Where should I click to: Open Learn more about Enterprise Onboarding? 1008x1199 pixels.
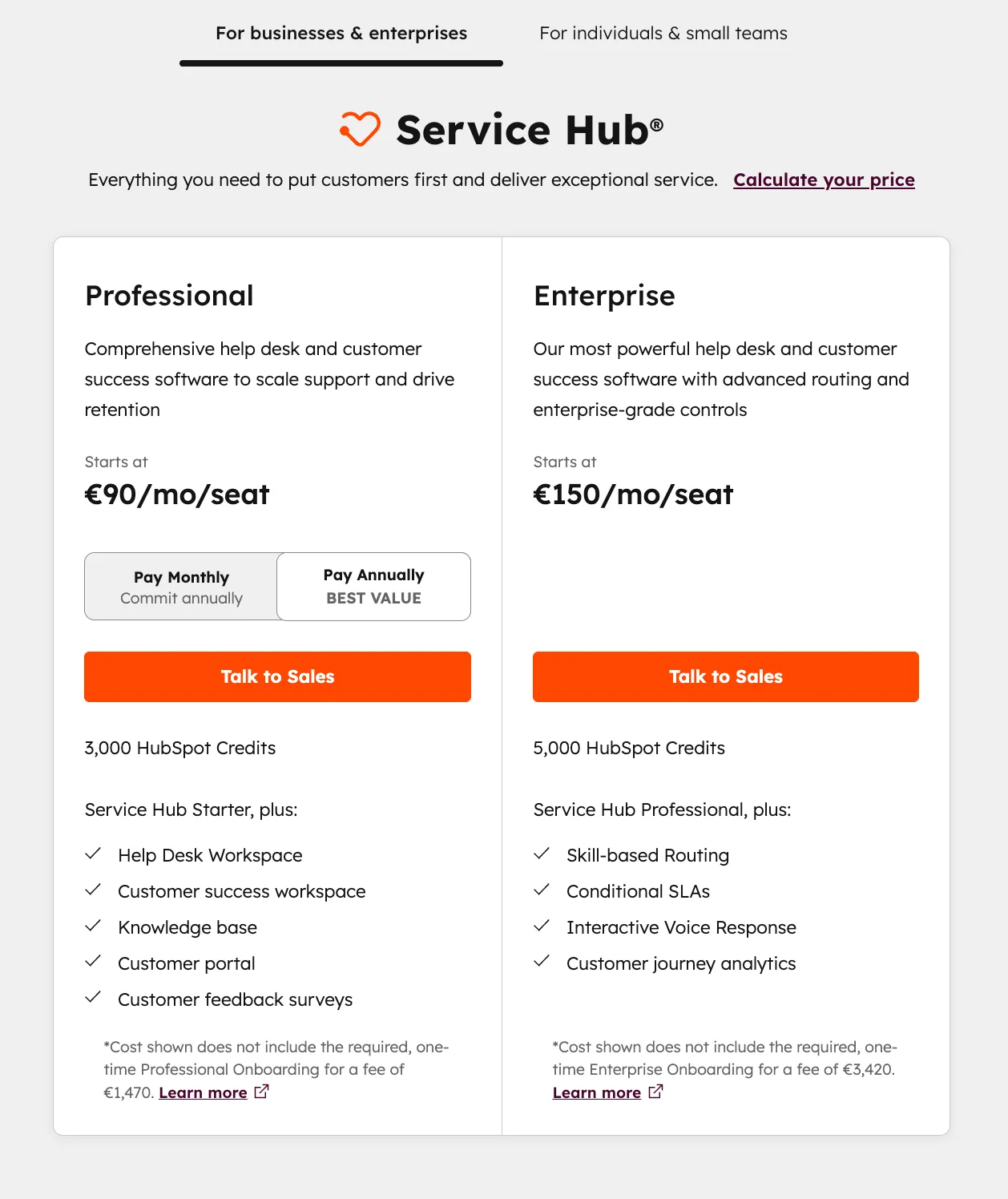tap(596, 1092)
